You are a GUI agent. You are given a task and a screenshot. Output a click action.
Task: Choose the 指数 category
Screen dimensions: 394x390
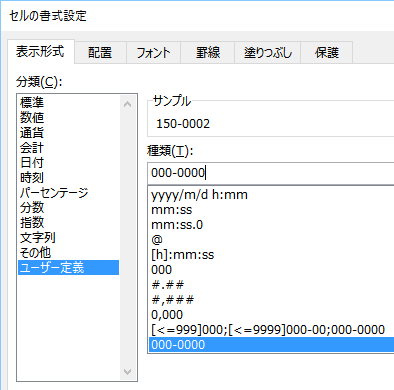[68, 222]
